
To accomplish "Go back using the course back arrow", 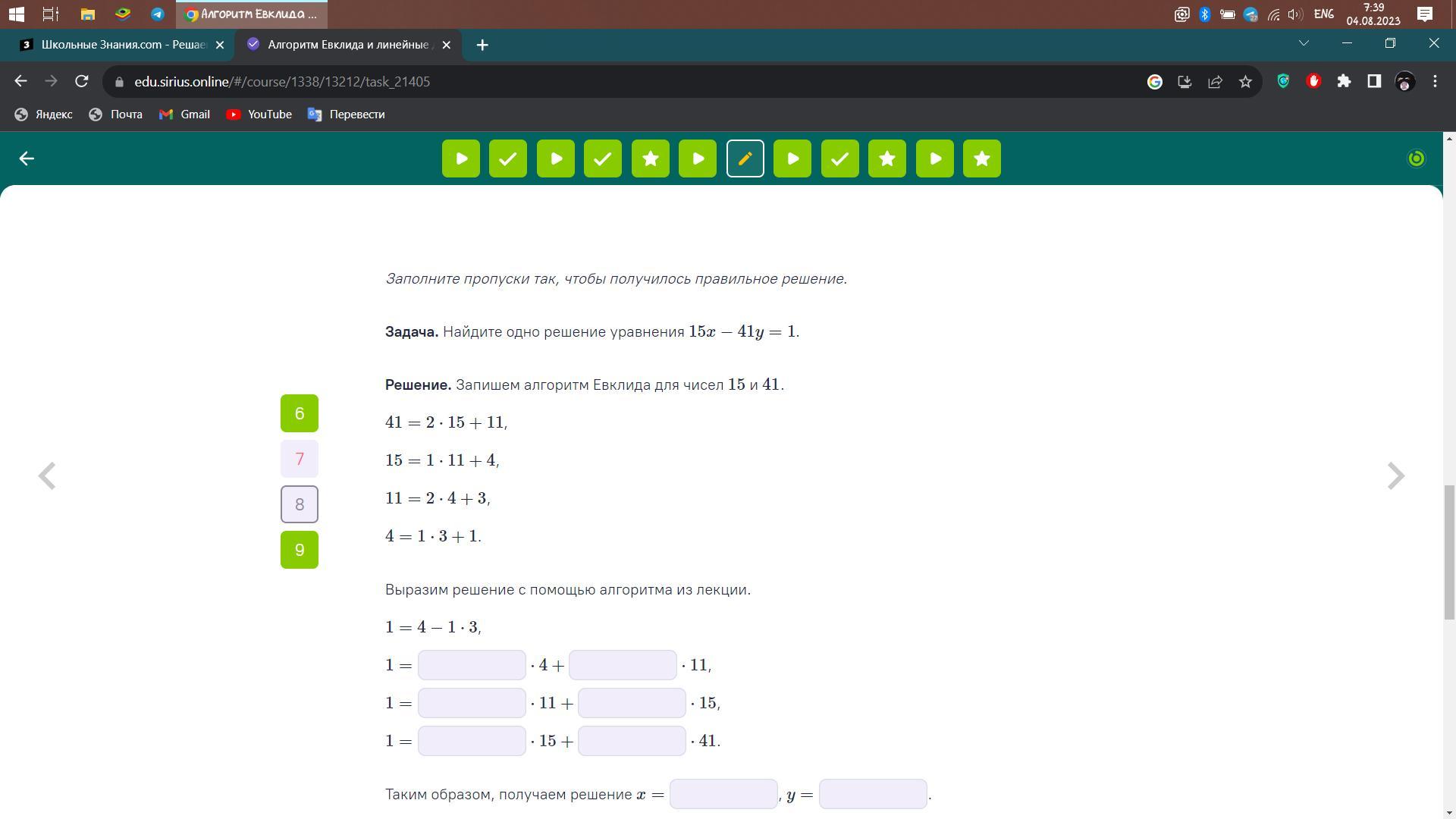I will pos(27,158).
